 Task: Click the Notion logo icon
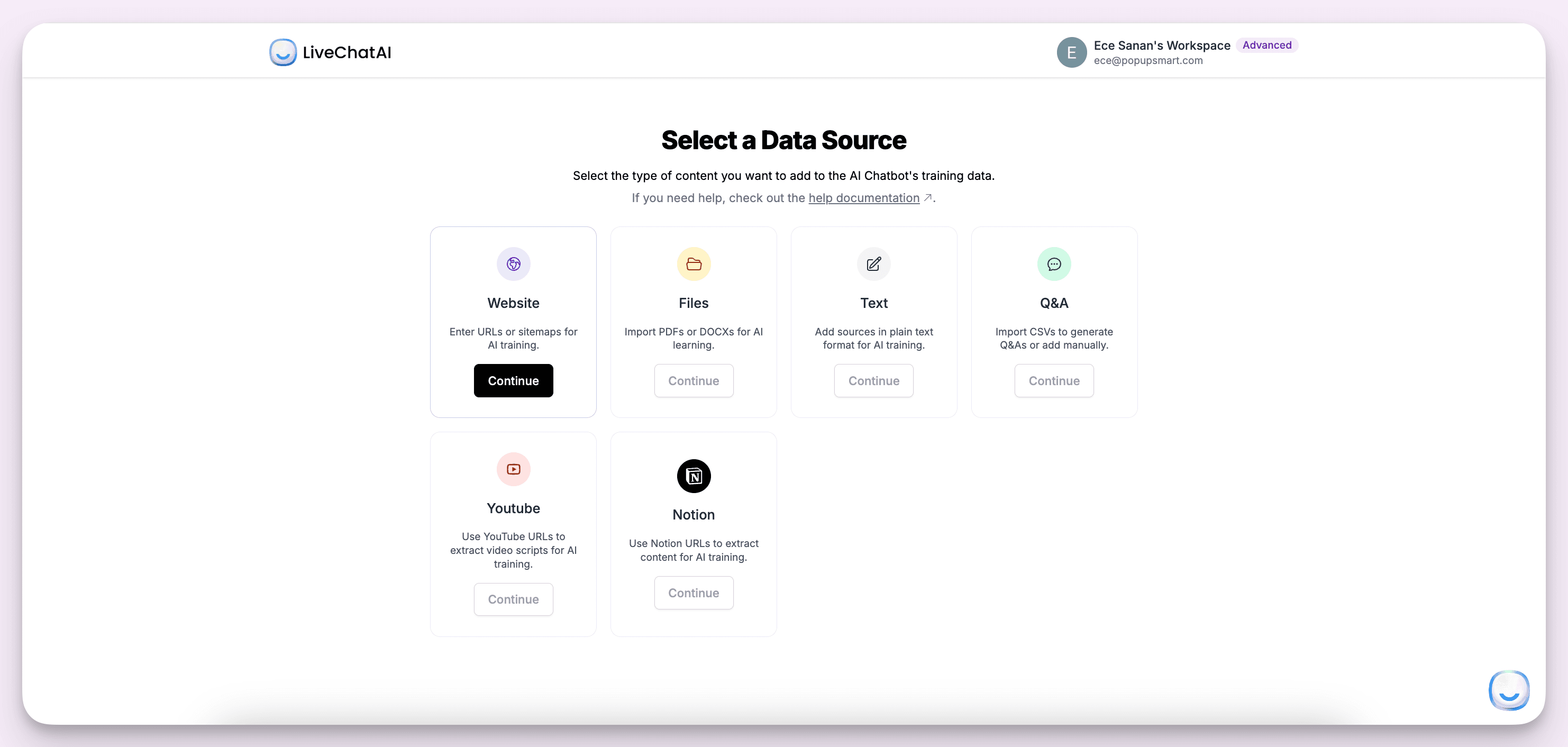pyautogui.click(x=694, y=476)
